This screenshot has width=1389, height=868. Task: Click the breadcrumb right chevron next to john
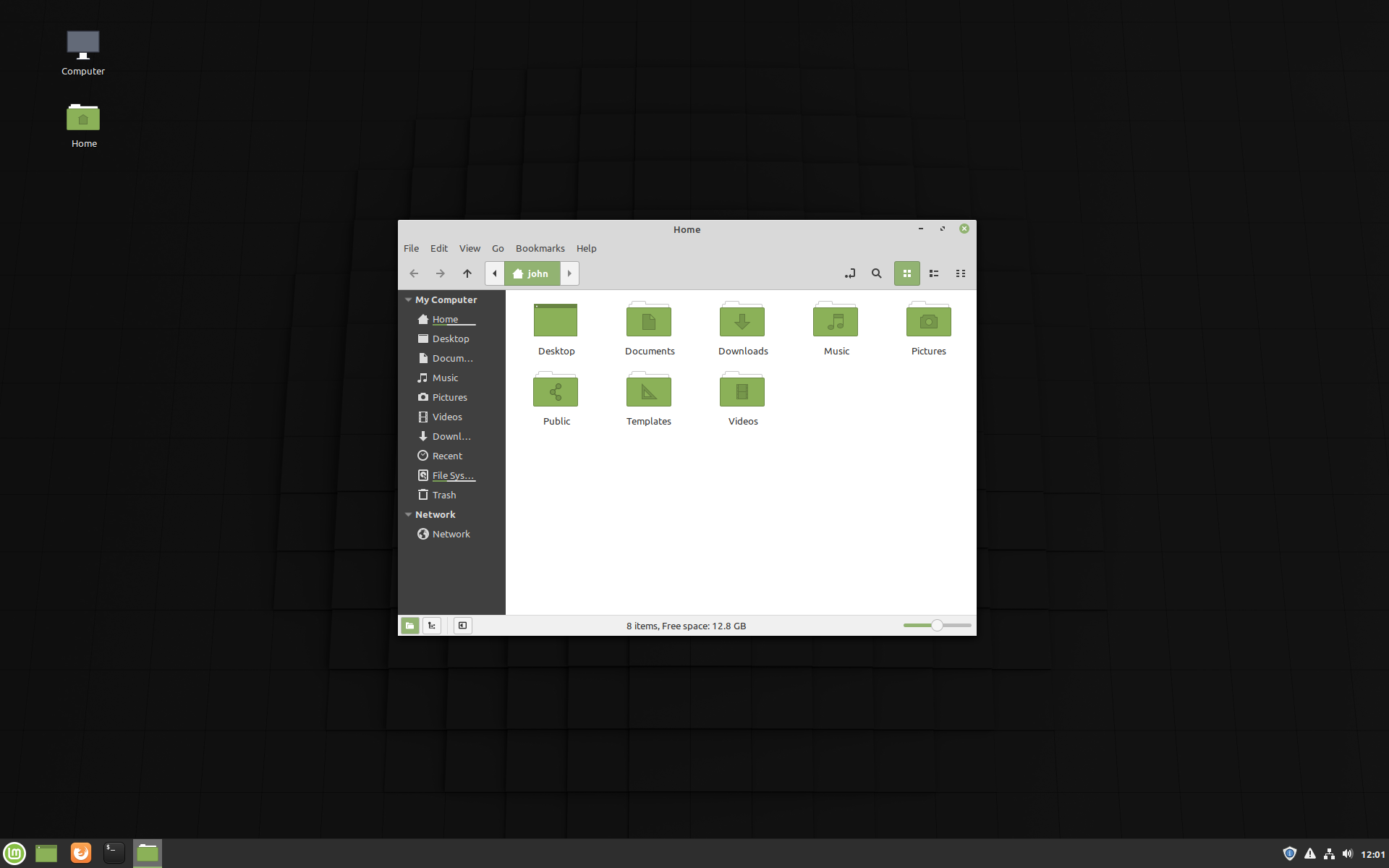click(x=569, y=273)
